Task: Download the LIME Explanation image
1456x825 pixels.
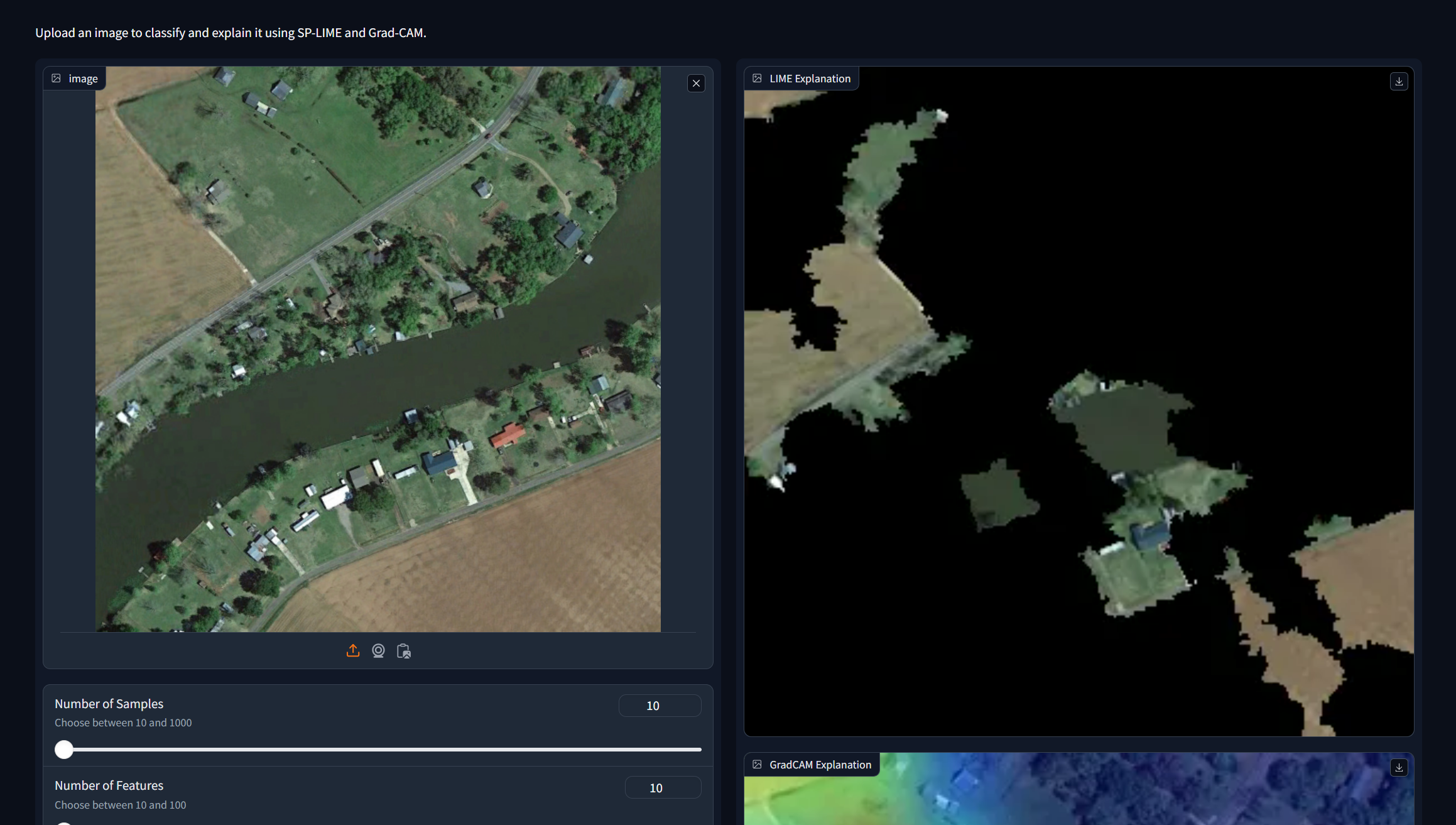Action: 1399,82
